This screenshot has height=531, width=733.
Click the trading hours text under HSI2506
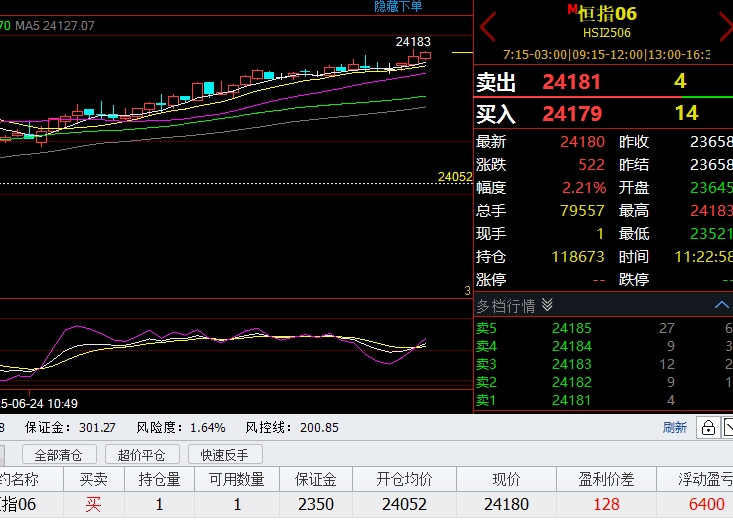click(x=606, y=55)
